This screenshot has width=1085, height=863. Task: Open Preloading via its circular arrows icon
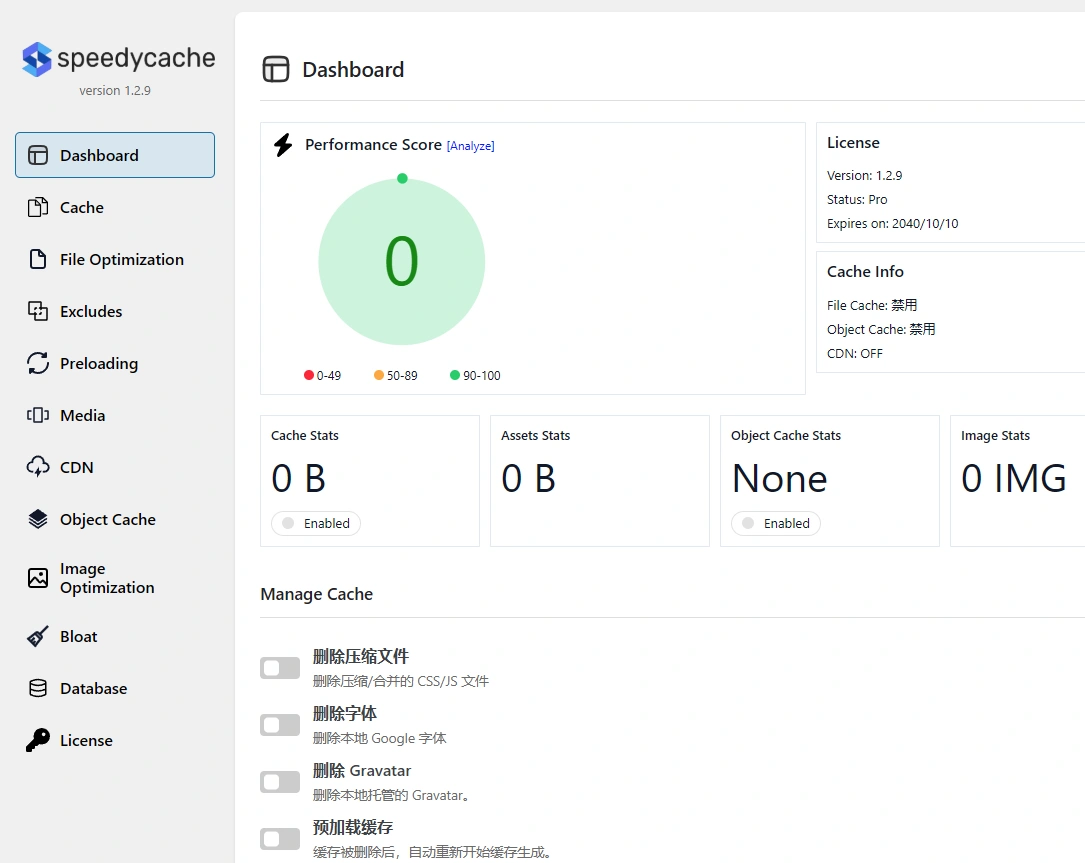(36, 363)
